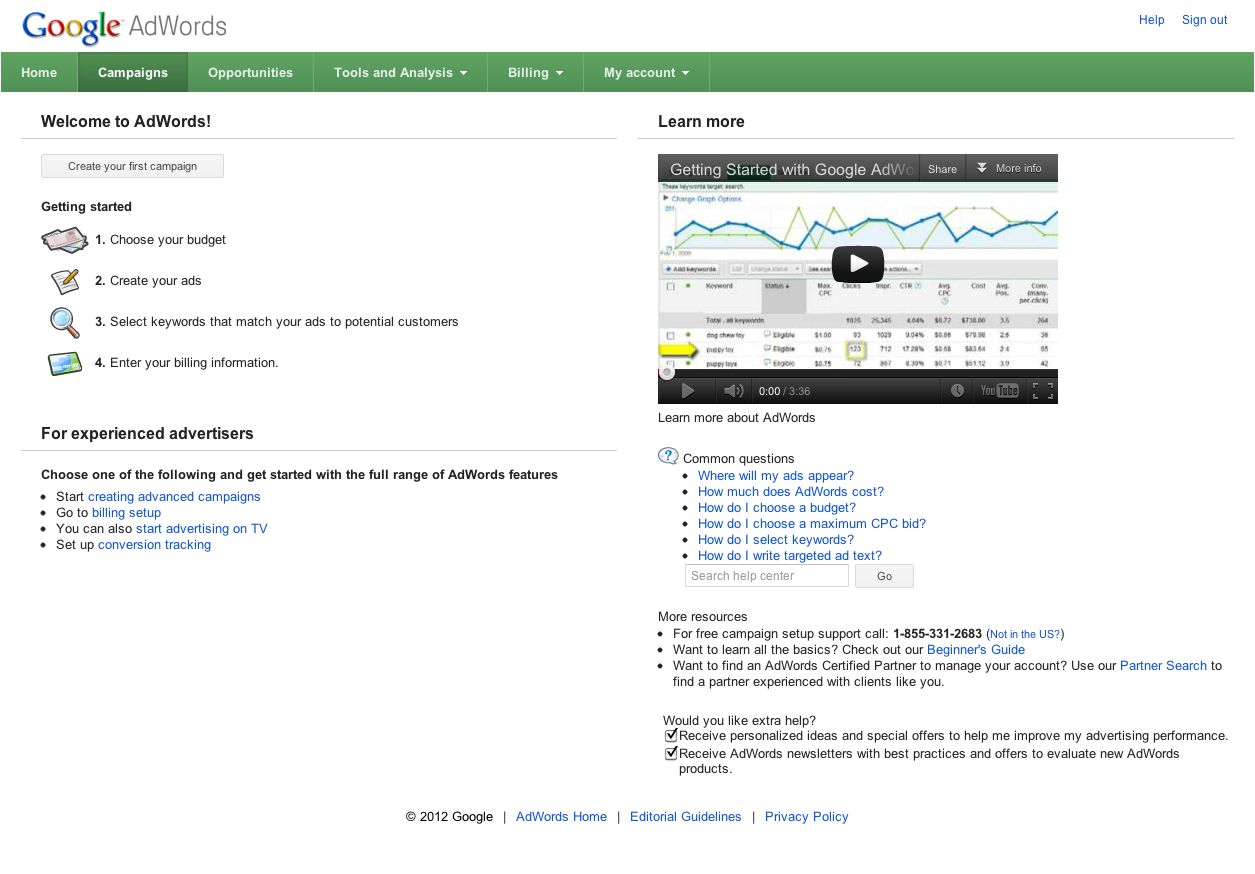Open How much does AdWords cost?
Image resolution: width=1255 pixels, height=874 pixels.
[x=791, y=492]
